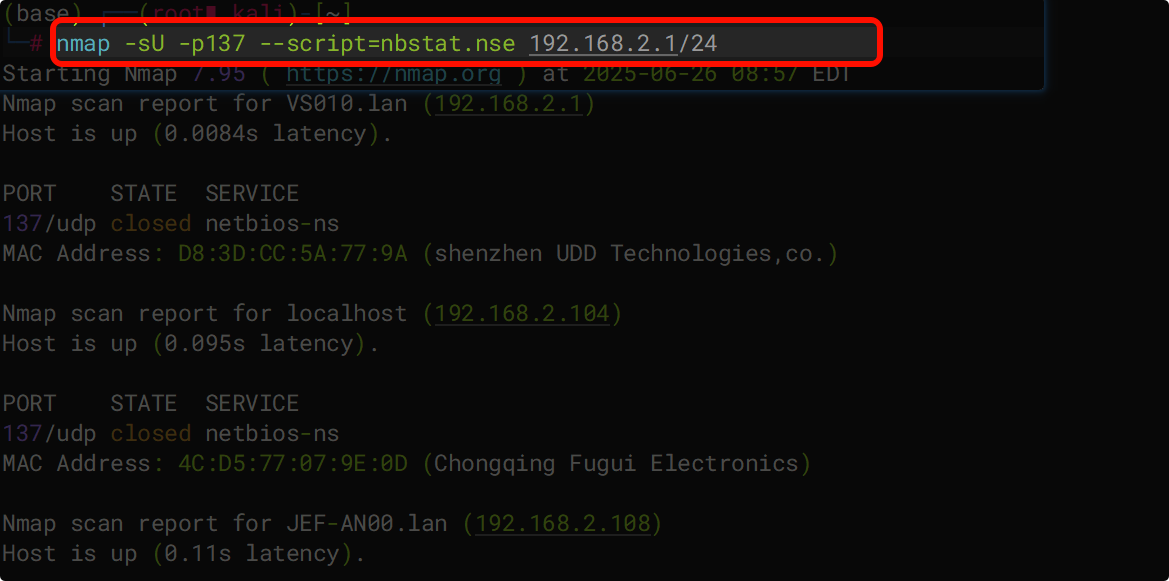
Task: Click IP 192.168.2.1 in the VS010.lan report line
Action: pos(508,104)
